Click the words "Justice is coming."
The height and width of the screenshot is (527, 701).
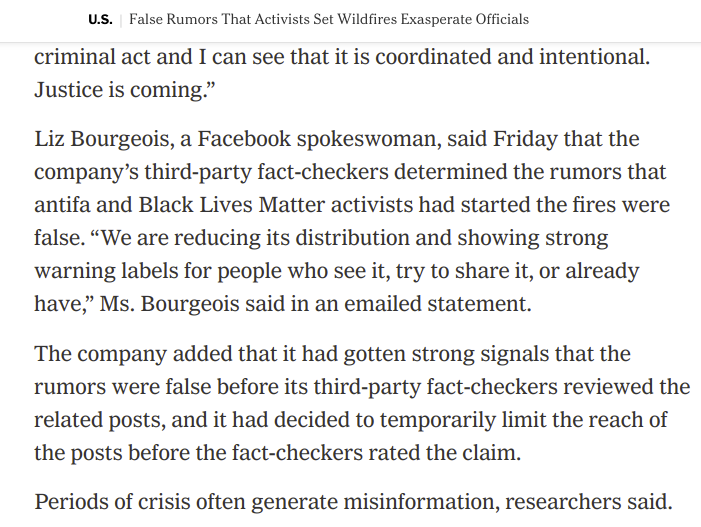(125, 89)
